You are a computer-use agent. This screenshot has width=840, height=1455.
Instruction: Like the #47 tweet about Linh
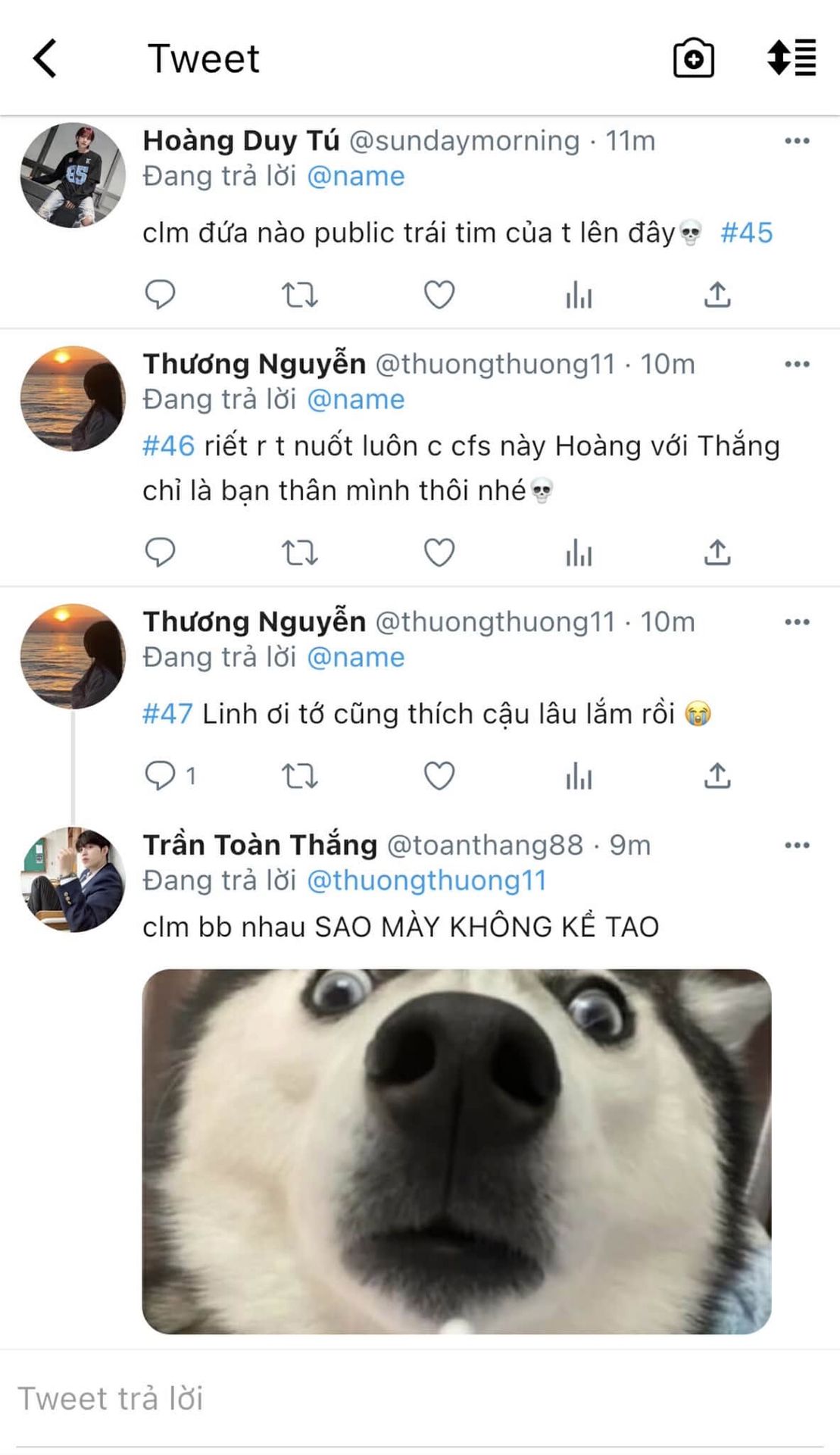[439, 776]
